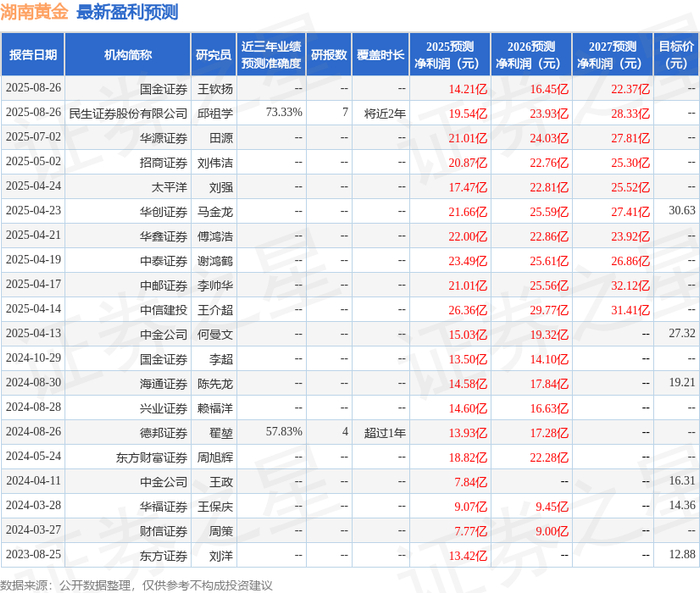
Task: Select the 兴业证券 institution cell
Action: 163,408
